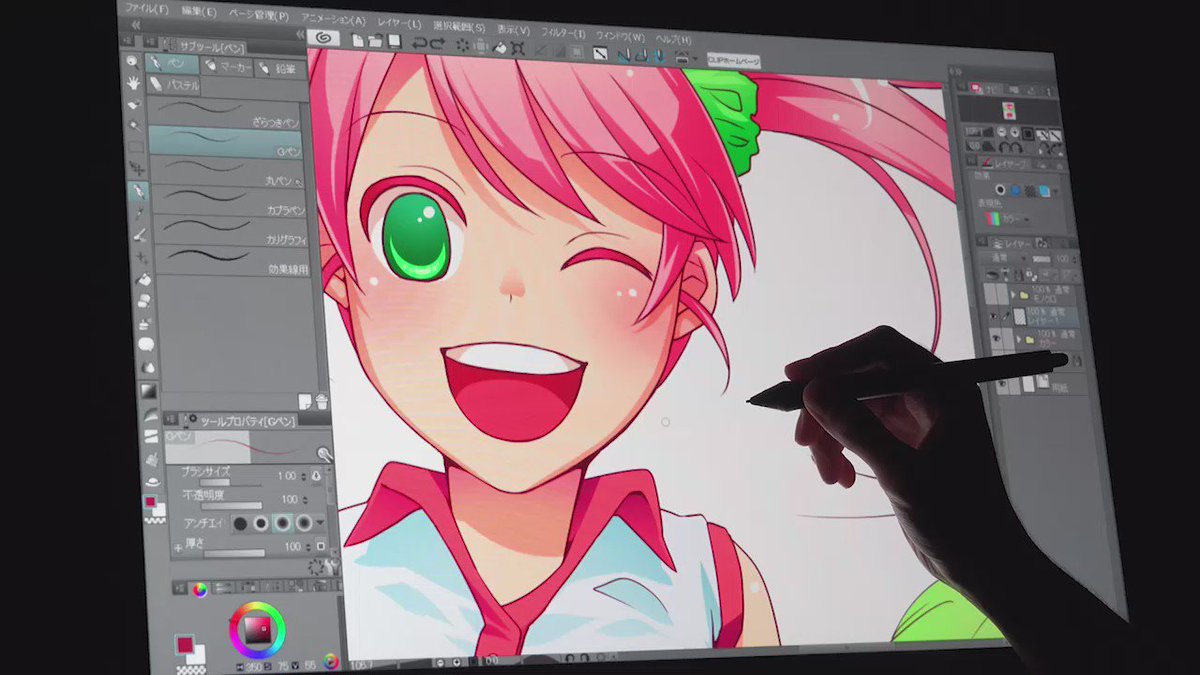
Task: Open the layer blend mode 通常 dropdown
Action: click(1009, 257)
